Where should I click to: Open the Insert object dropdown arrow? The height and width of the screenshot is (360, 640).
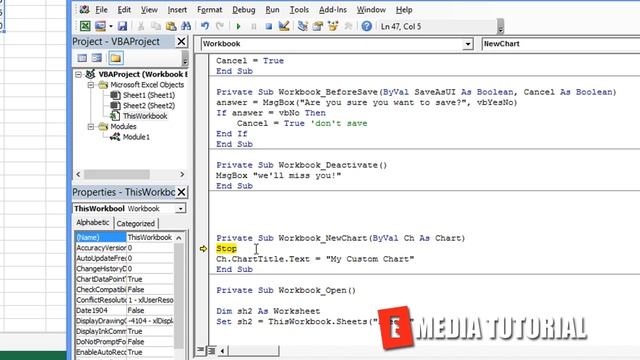pos(111,27)
